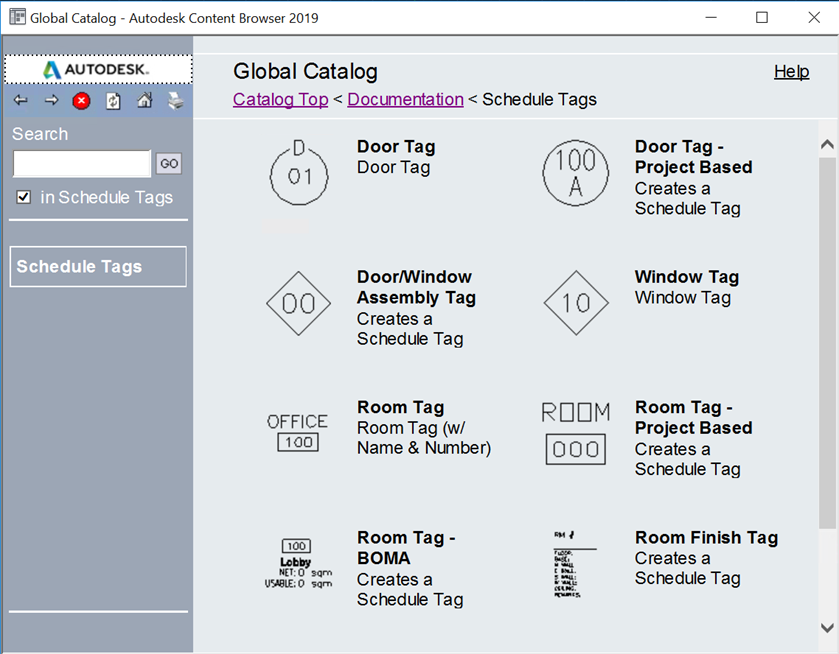This screenshot has height=654, width=839.
Task: Click the printer icon
Action: coord(175,101)
